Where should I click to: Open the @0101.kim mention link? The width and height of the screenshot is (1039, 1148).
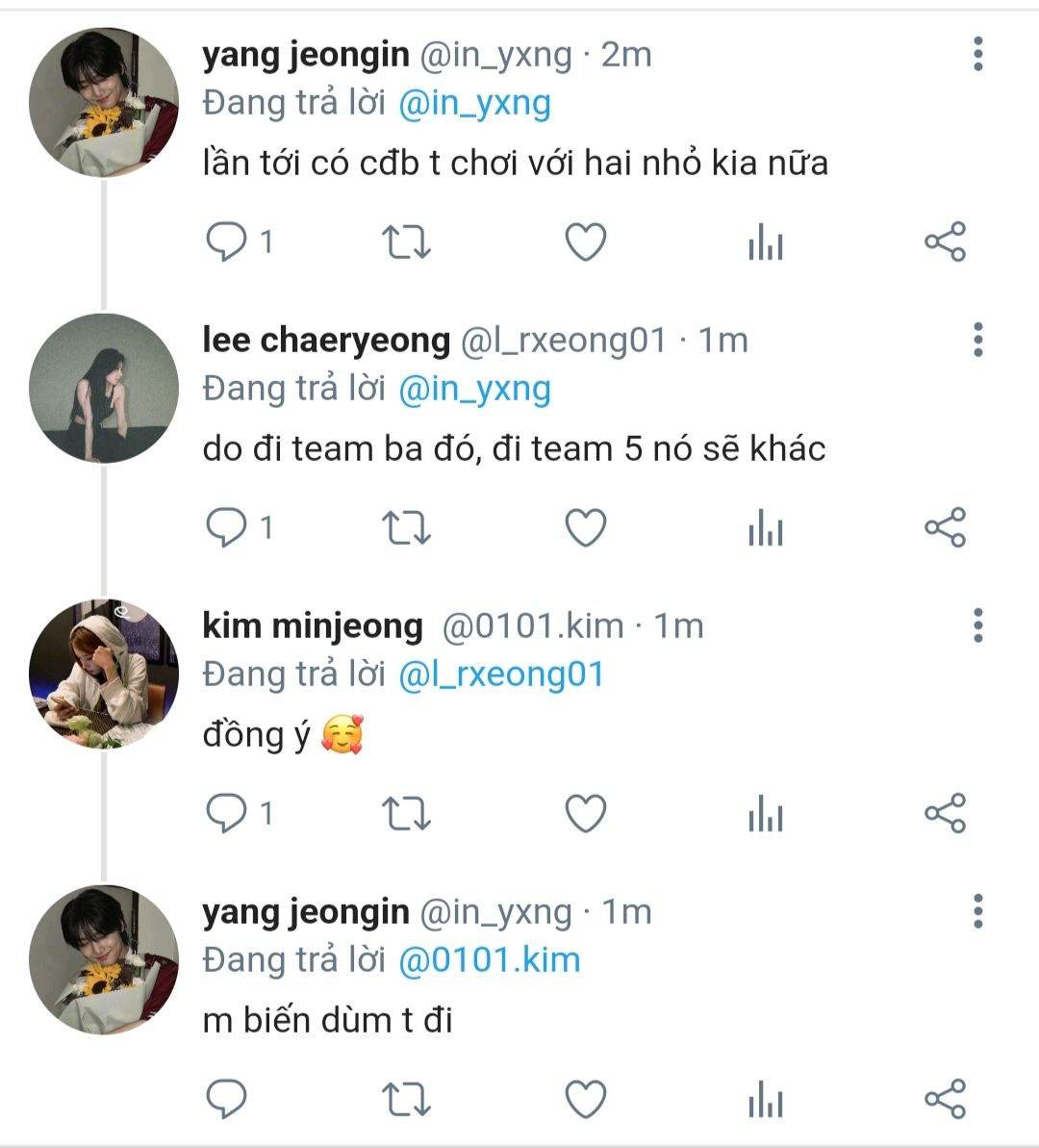pos(489,959)
